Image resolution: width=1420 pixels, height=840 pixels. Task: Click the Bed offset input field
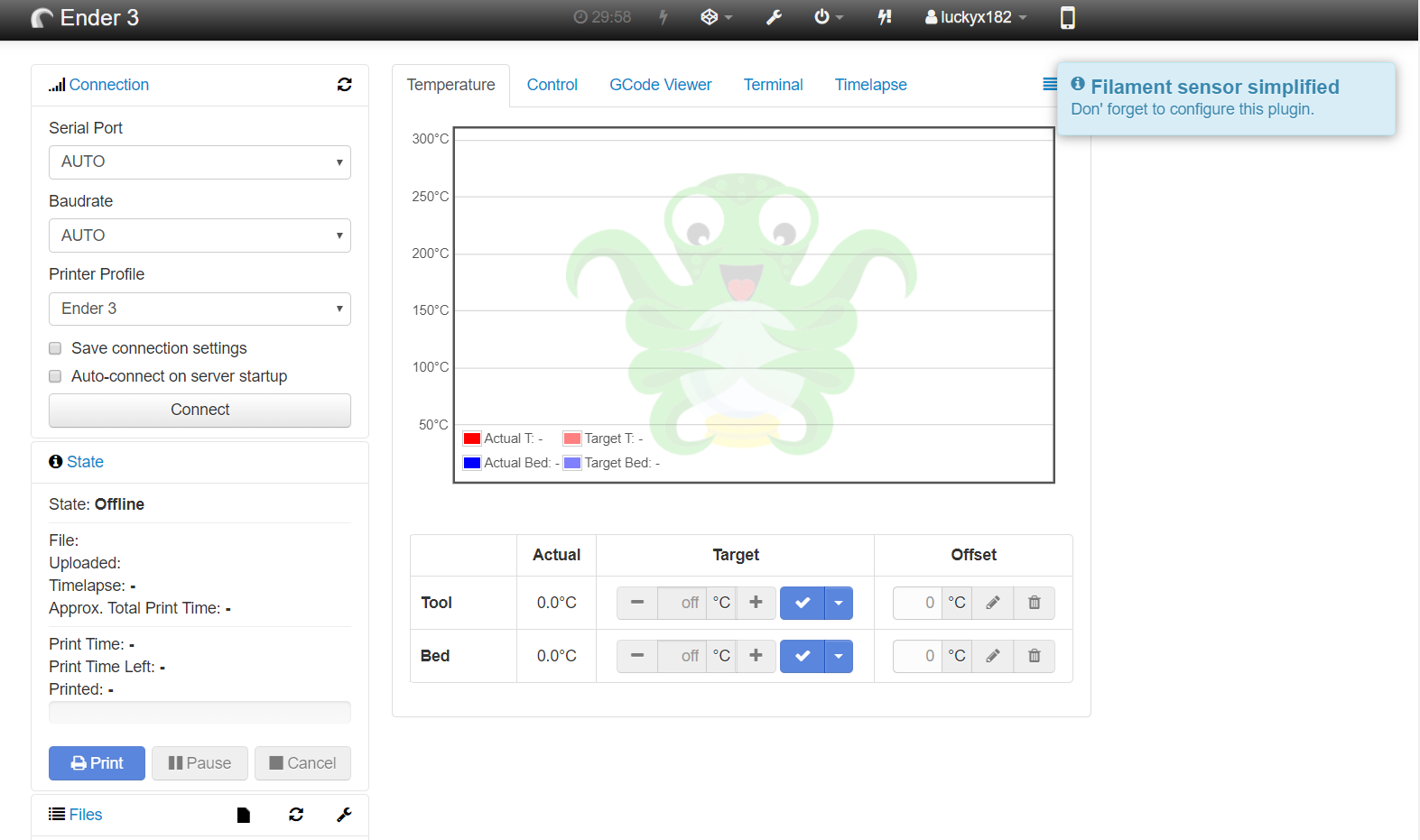point(917,656)
